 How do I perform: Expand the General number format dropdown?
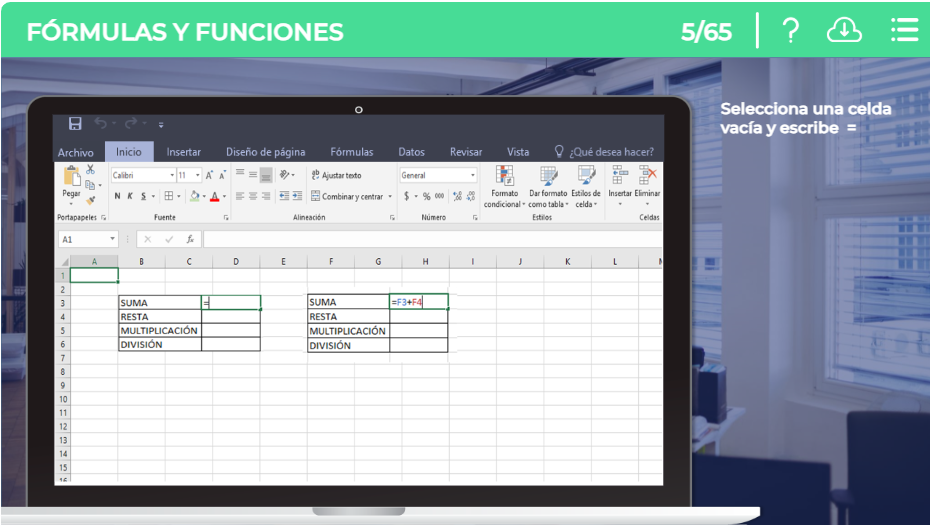[472, 175]
